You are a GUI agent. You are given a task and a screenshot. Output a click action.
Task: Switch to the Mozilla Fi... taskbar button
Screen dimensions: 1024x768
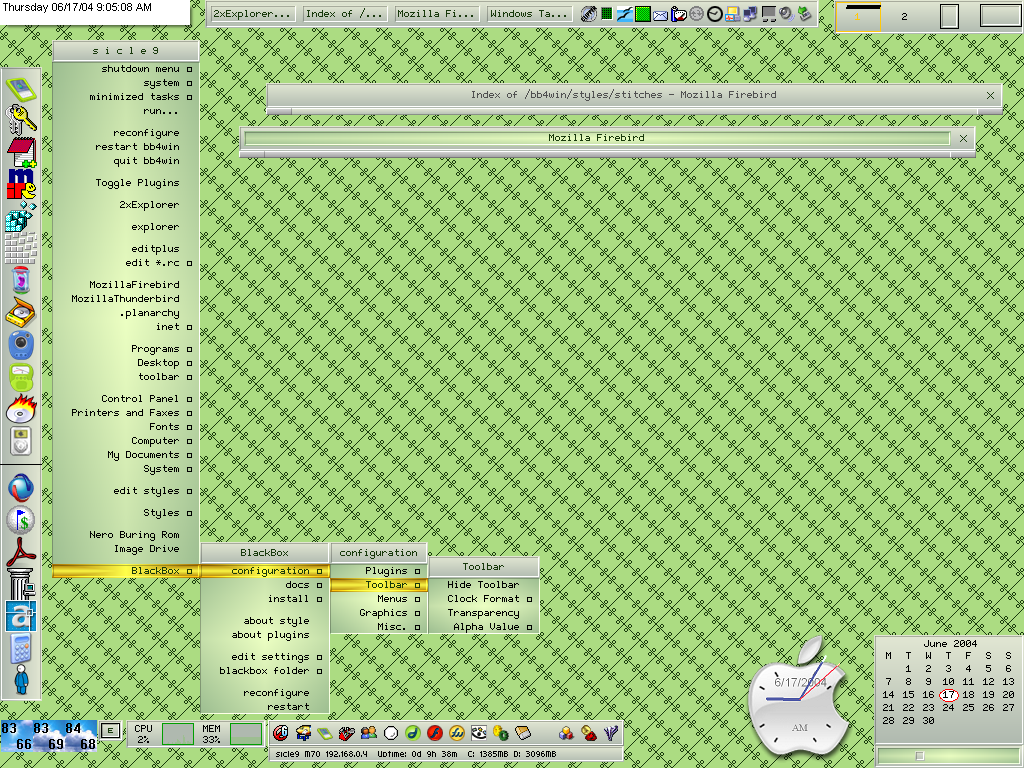click(x=438, y=14)
